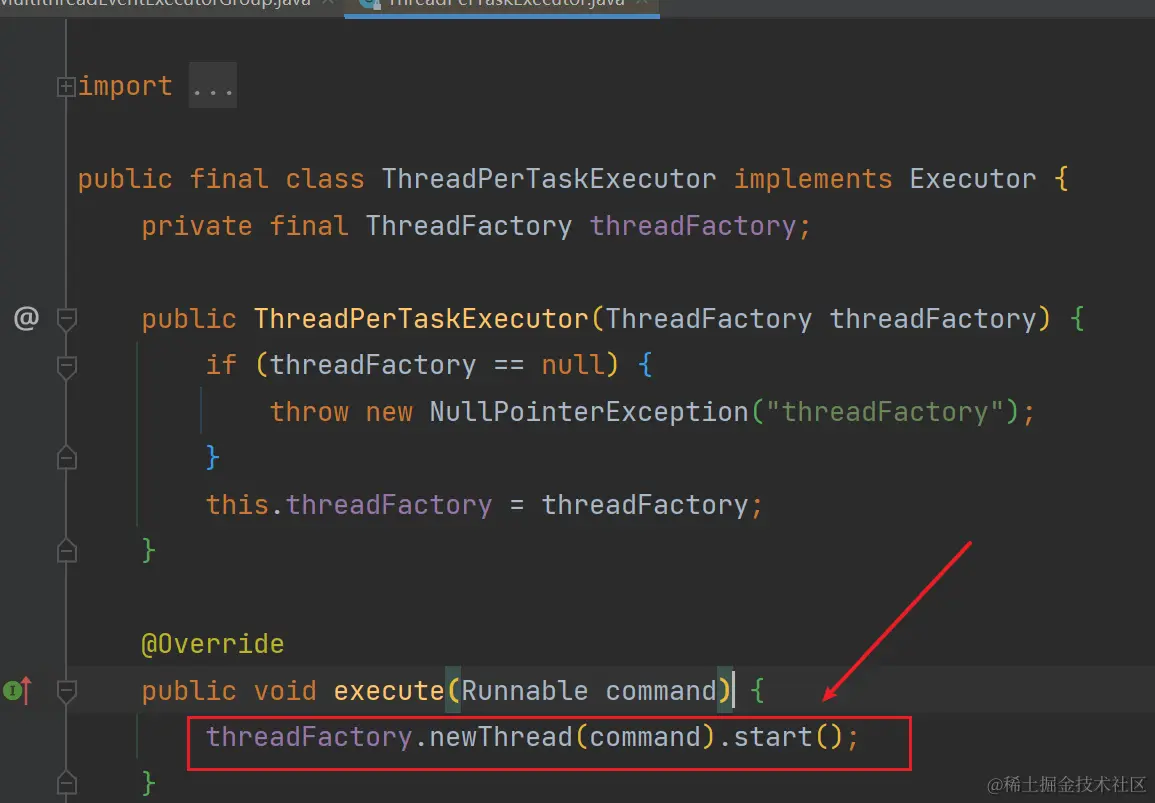
Task: Click threadFactory field name in private declaration
Action: pos(692,225)
